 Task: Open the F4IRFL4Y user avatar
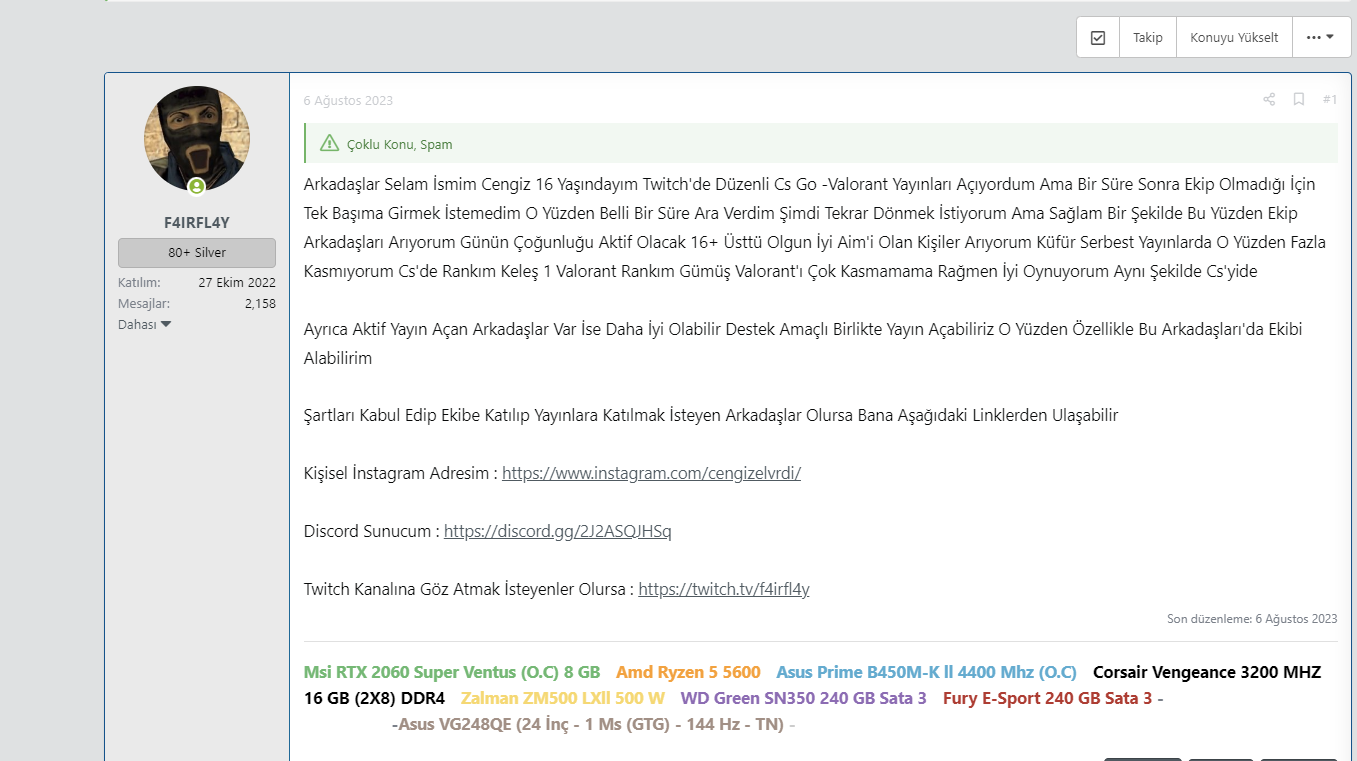(197, 139)
